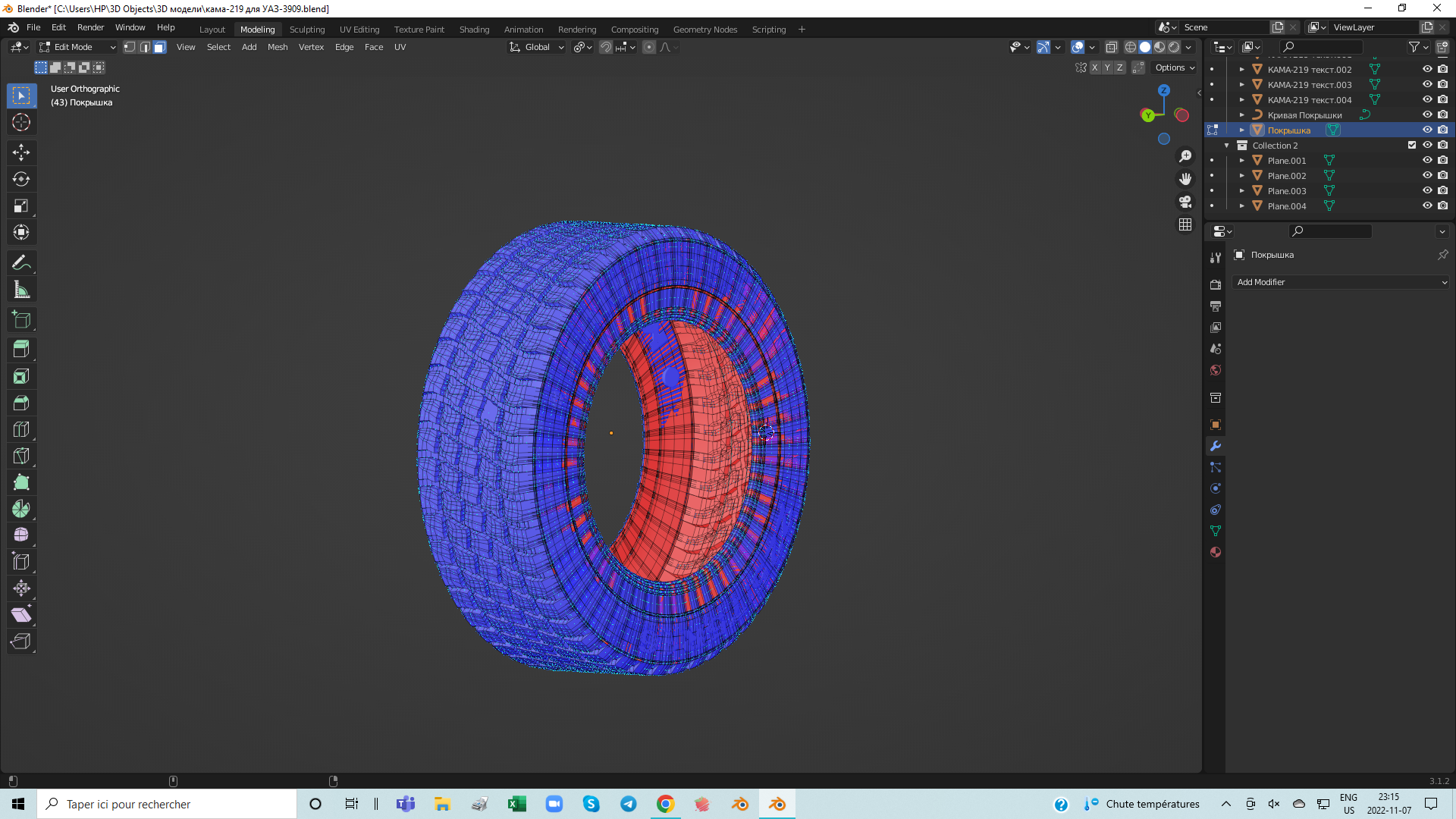Toggle Collection 2 exclude checkbox
Viewport: 1456px width, 819px height.
click(x=1412, y=146)
